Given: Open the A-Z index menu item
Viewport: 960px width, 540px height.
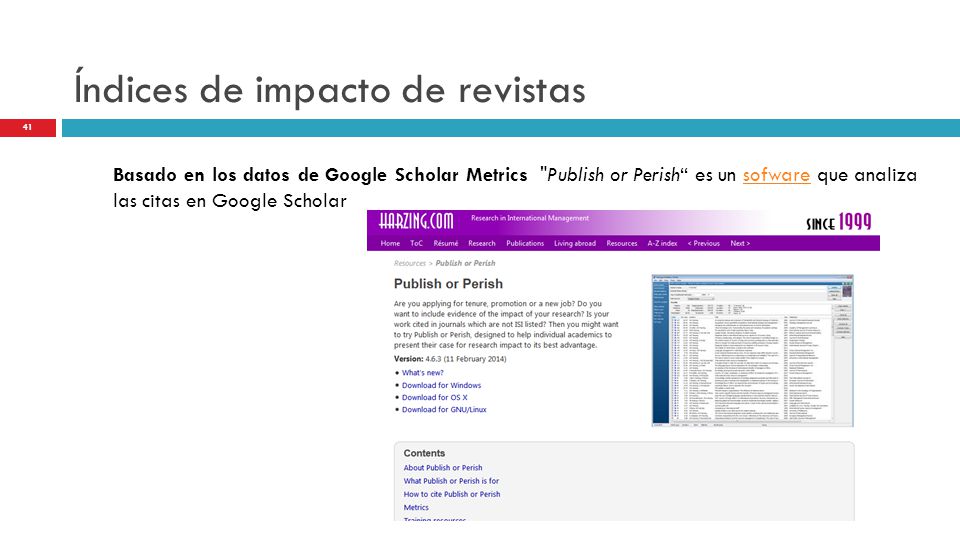Looking at the screenshot, I should pos(662,243).
